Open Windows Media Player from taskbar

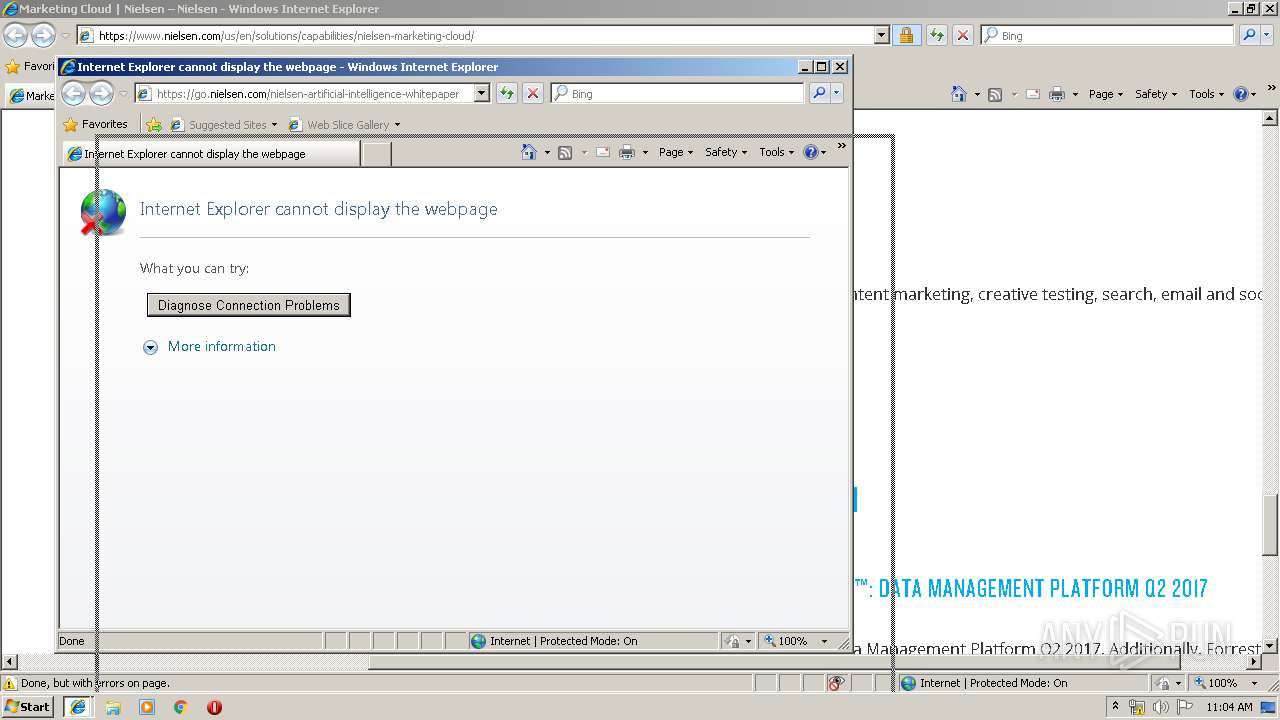147,707
